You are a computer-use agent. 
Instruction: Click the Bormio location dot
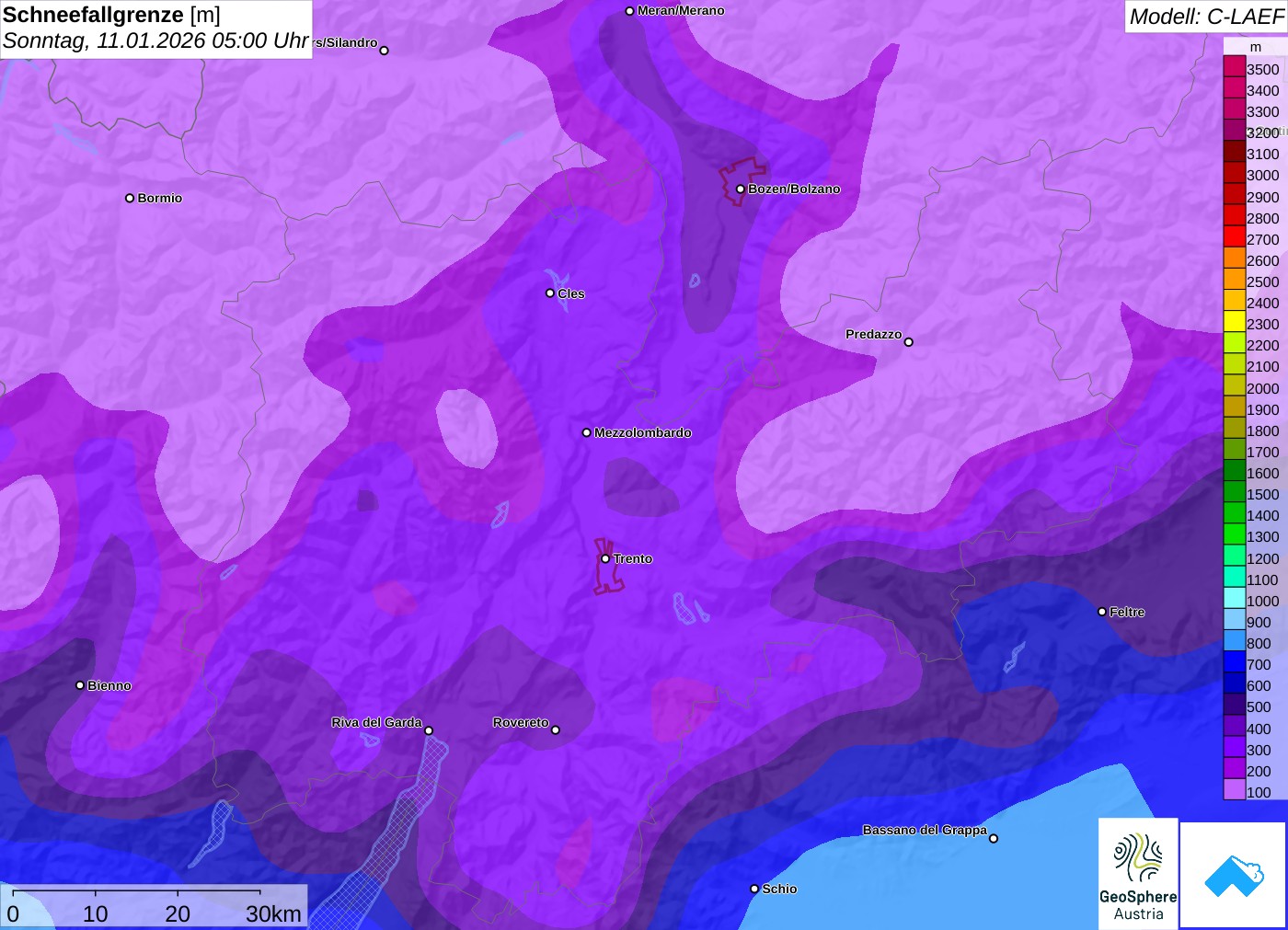click(130, 198)
